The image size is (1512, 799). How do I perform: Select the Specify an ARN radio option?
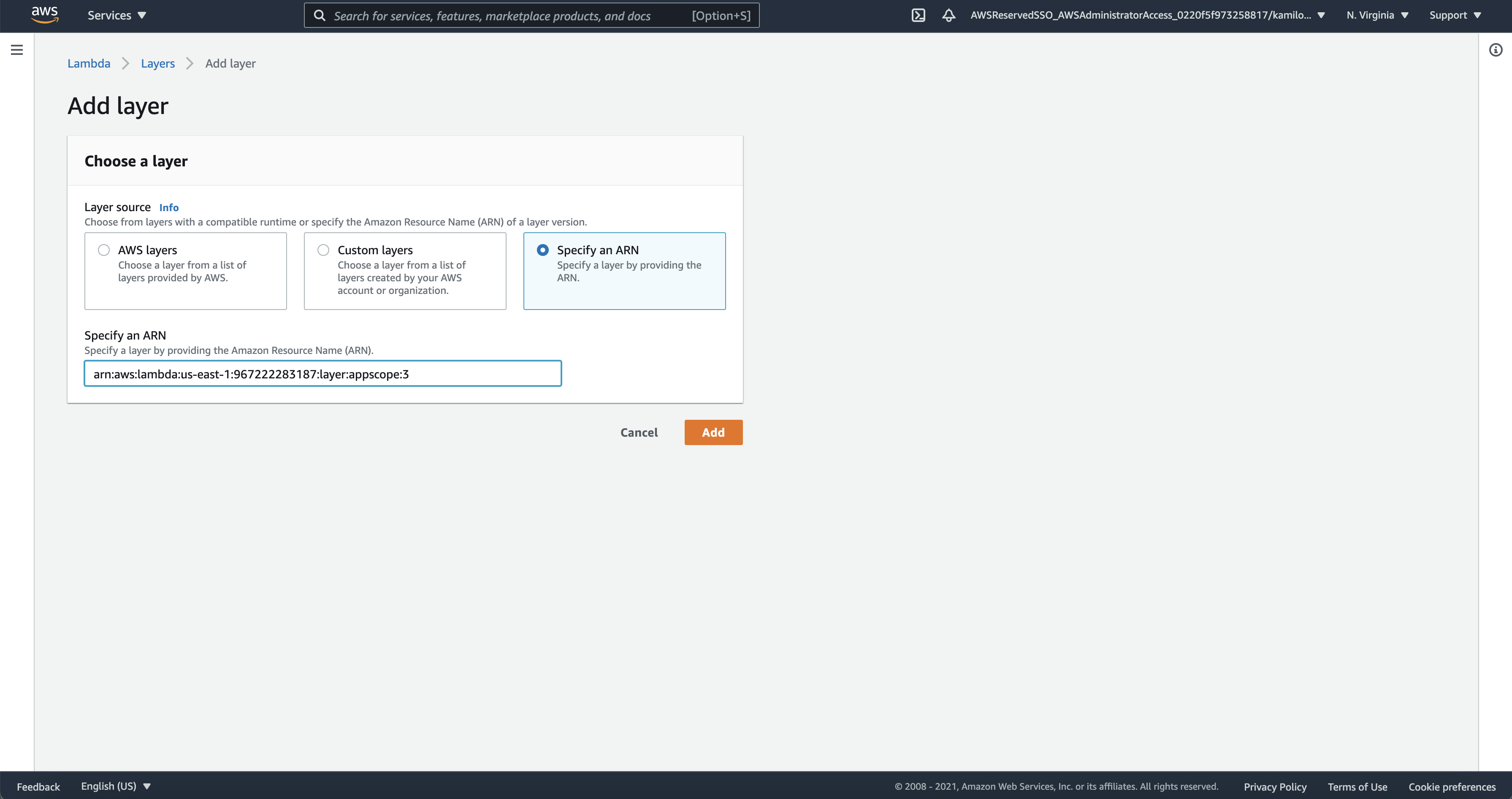pyautogui.click(x=543, y=250)
